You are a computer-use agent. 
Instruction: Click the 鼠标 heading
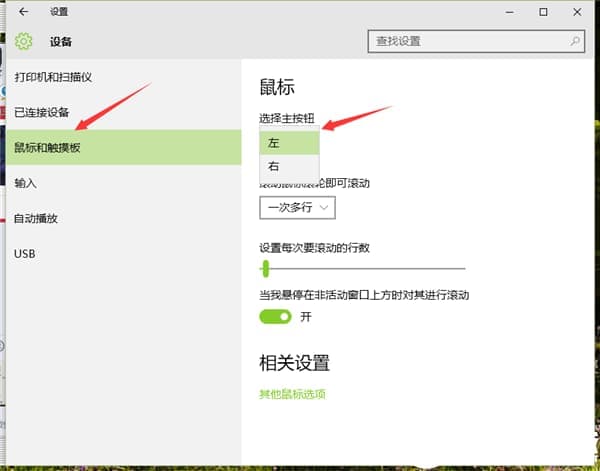point(277,87)
